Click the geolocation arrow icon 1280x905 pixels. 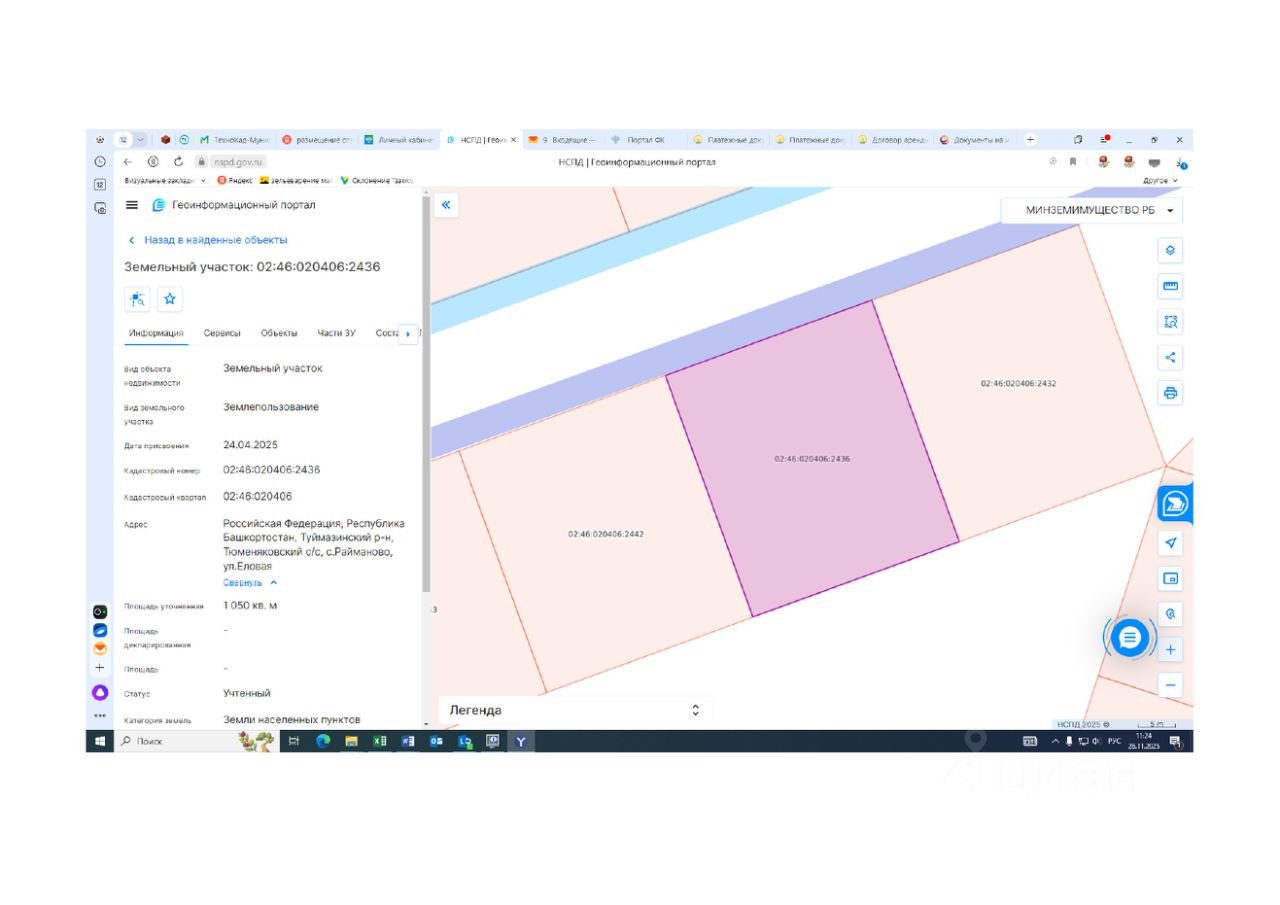point(1171,543)
